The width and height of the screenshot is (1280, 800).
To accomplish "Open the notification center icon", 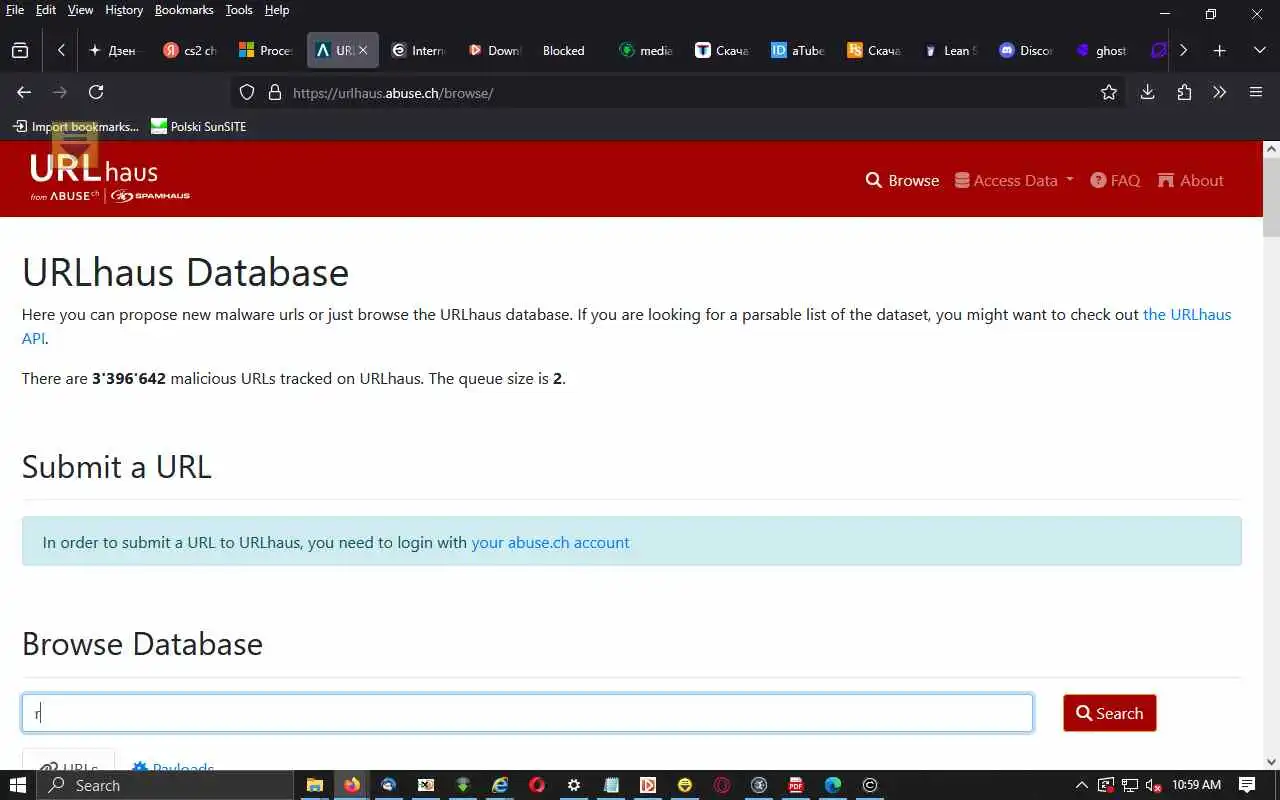I will pyautogui.click(x=1247, y=785).
